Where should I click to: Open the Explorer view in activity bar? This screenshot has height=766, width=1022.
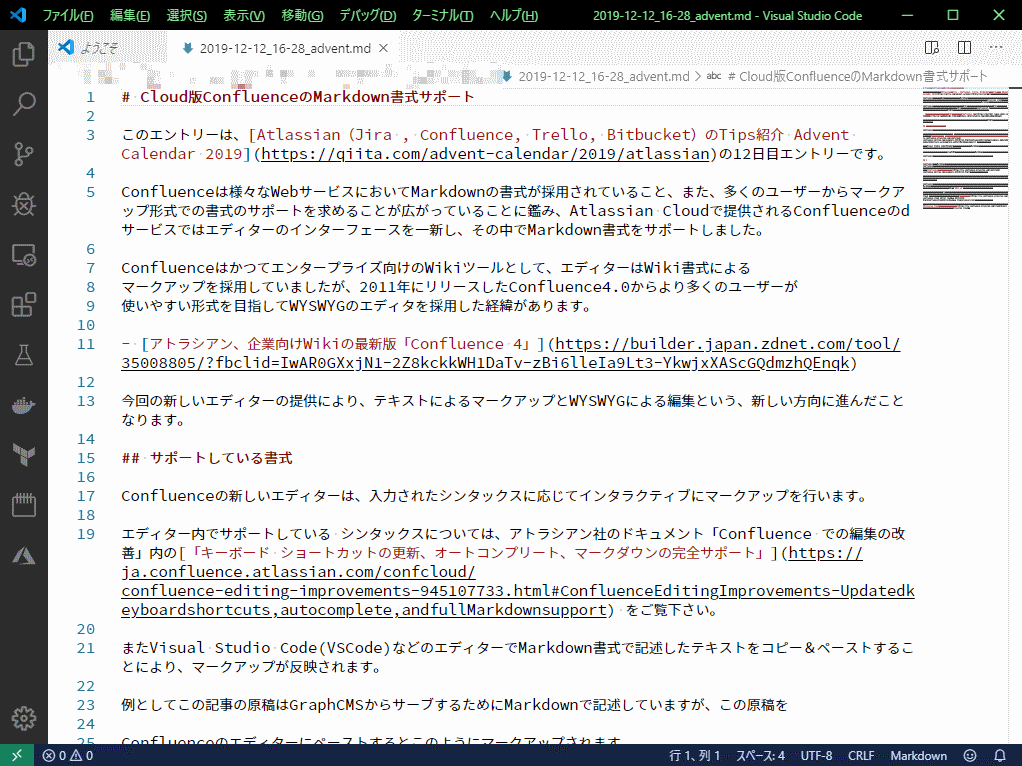click(23, 53)
